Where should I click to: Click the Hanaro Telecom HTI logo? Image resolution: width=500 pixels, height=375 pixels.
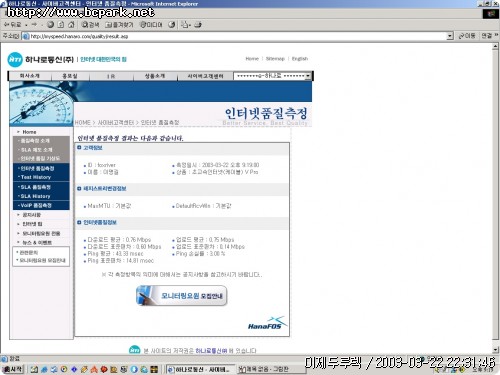pos(15,60)
